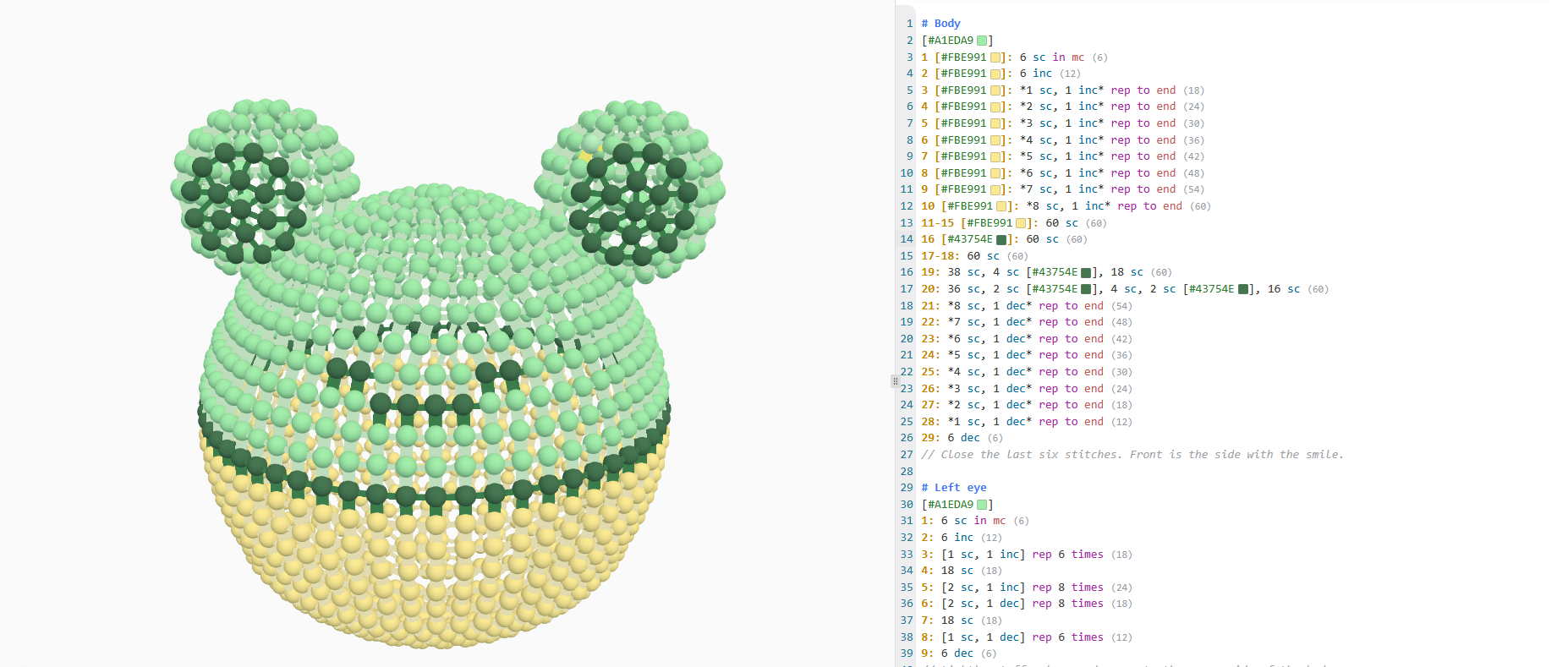Click the '# Left eye' heading text
The image size is (1568, 667).
point(954,488)
